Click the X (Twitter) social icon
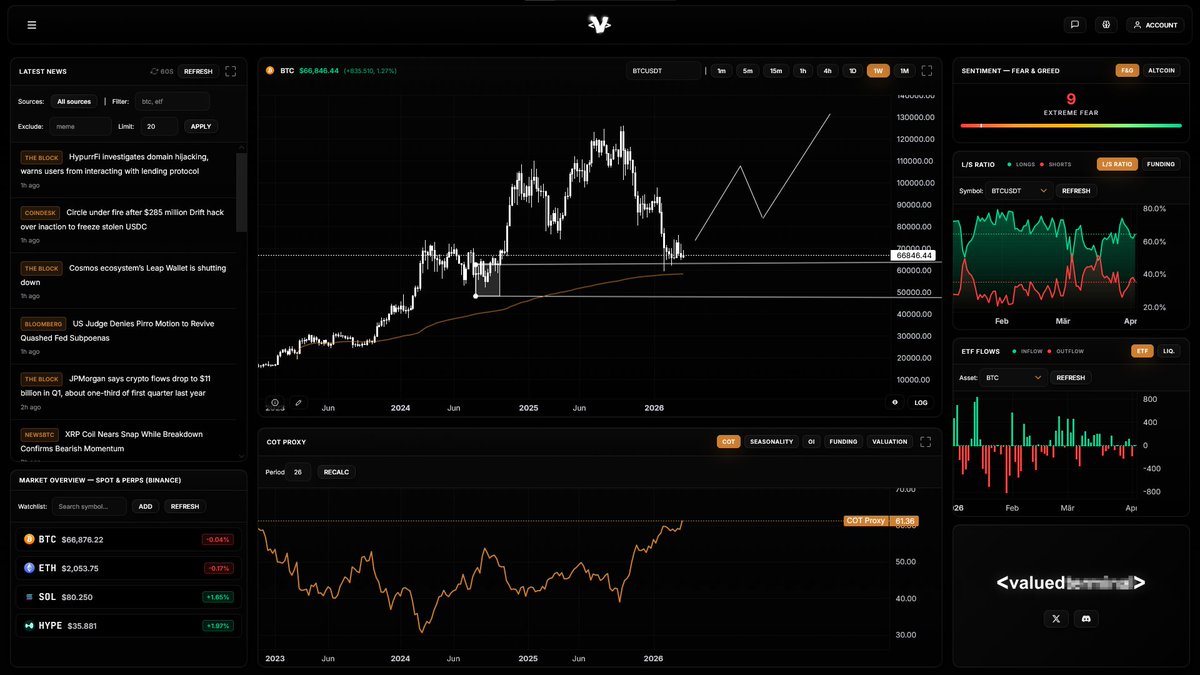The image size is (1200, 675). click(x=1057, y=619)
